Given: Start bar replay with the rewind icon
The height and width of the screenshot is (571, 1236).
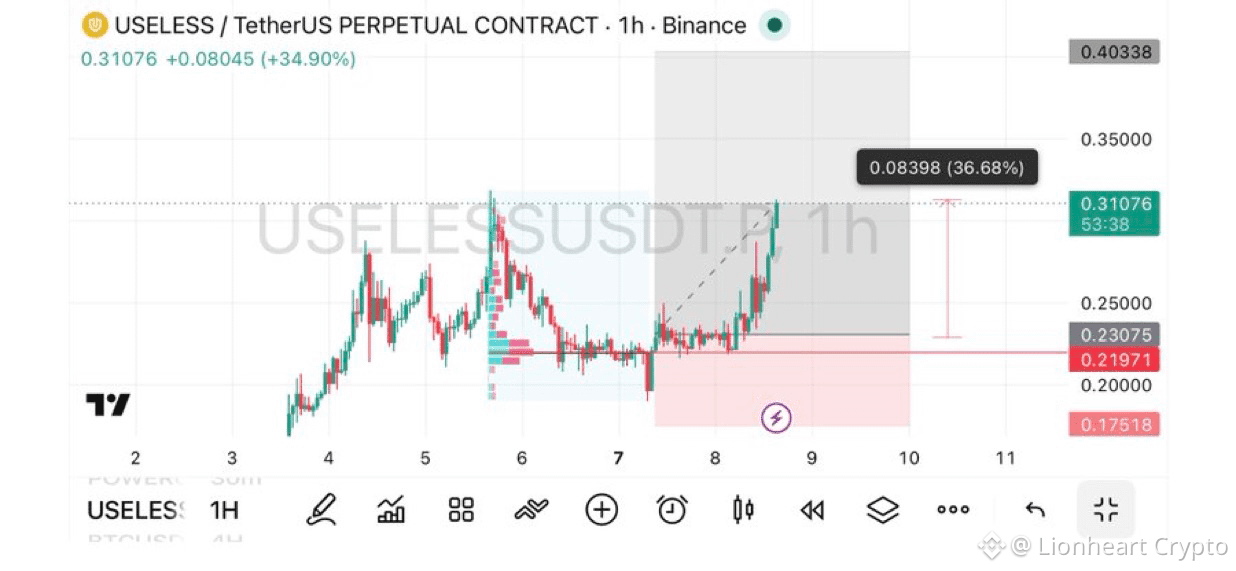Looking at the screenshot, I should tap(812, 510).
